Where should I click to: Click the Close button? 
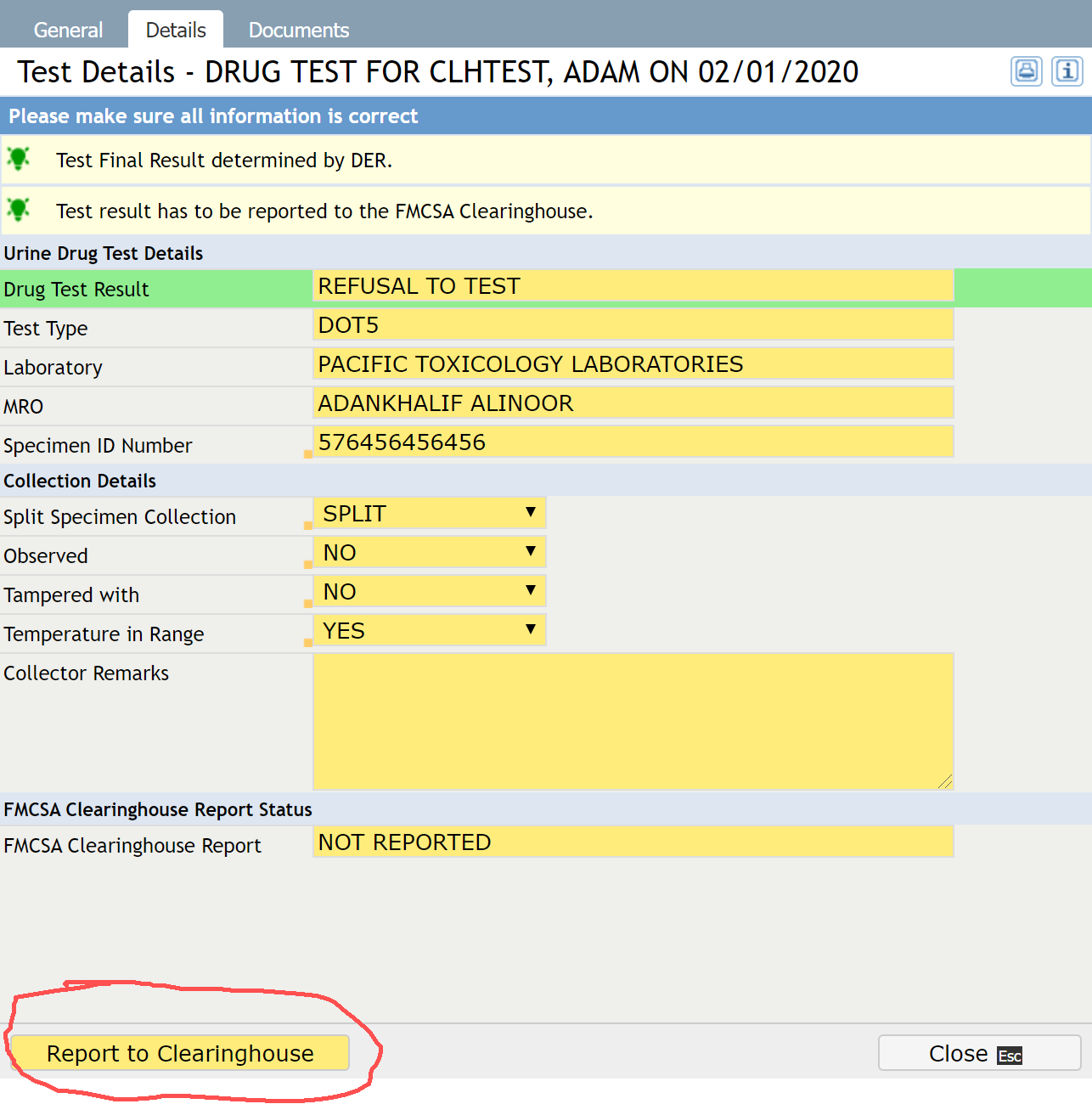[978, 1053]
